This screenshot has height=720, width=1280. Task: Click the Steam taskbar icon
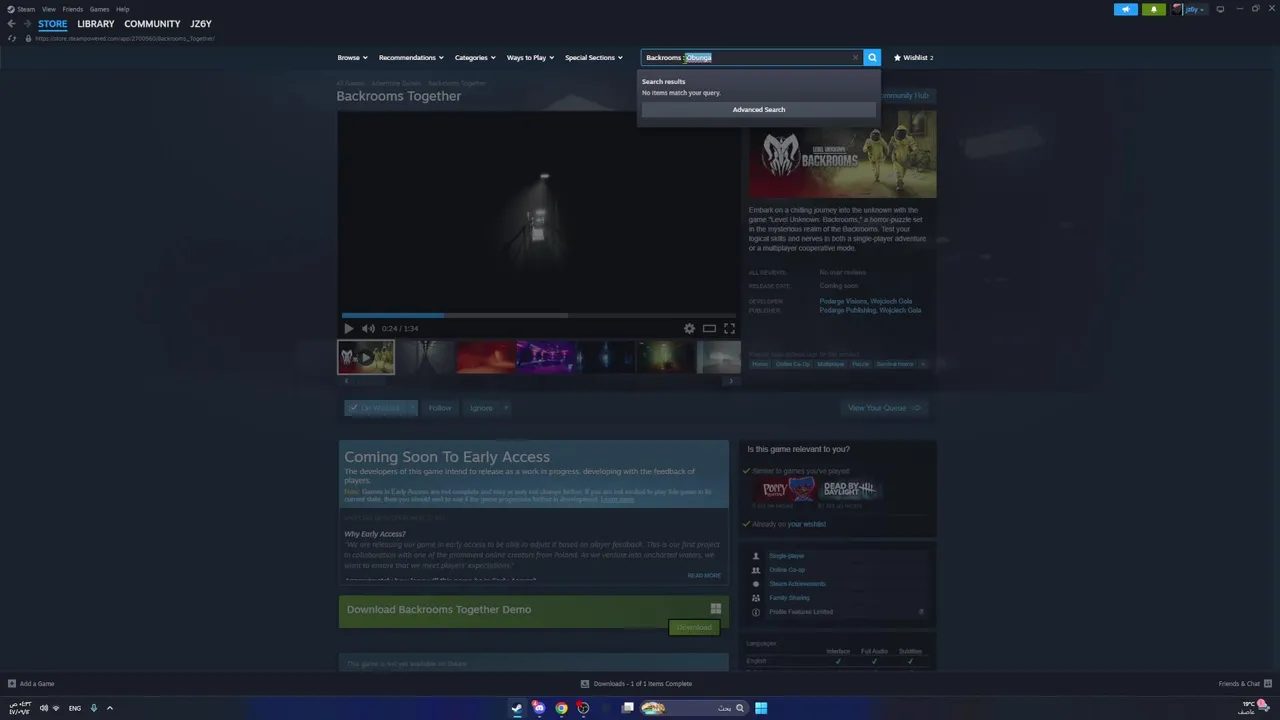517,708
